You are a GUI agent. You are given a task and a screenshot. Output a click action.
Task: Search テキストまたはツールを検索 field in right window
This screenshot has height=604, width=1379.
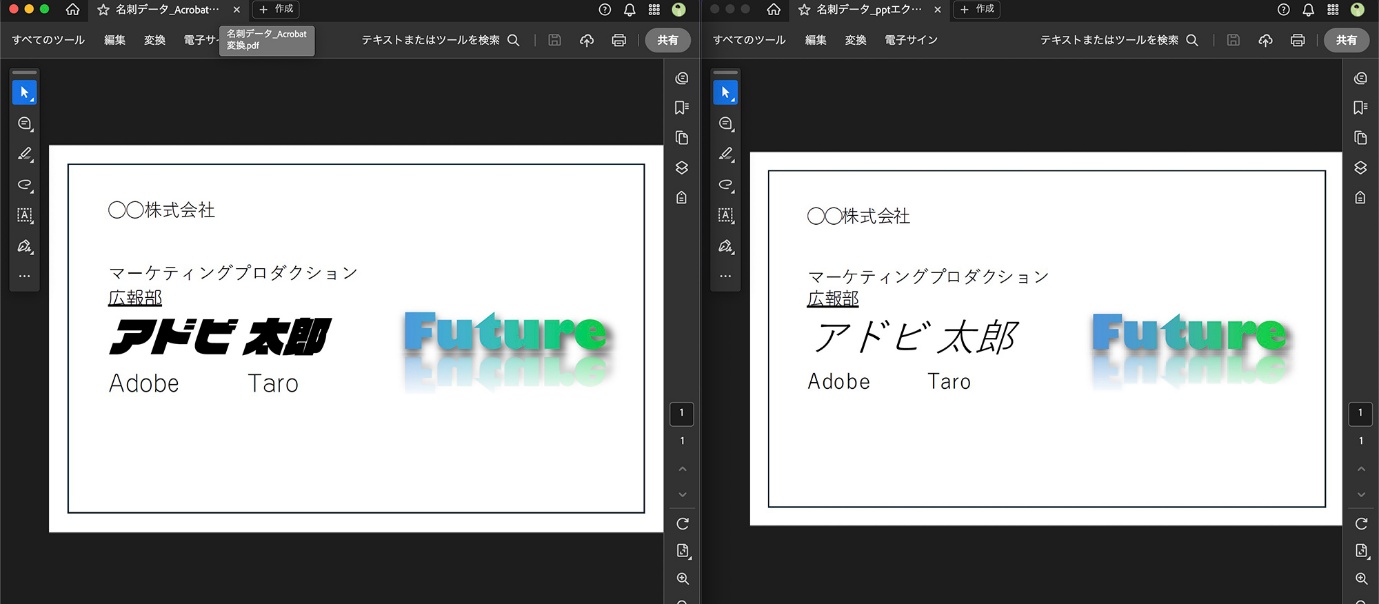1119,40
